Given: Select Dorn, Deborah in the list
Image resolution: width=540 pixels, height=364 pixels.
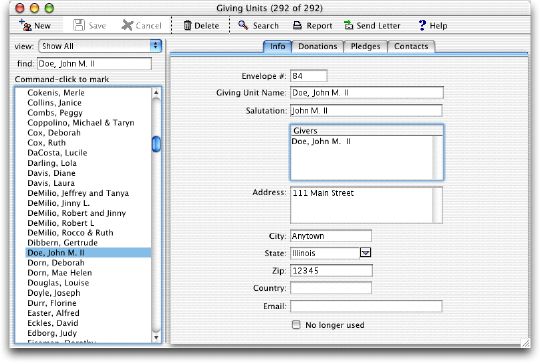Looking at the screenshot, I should [x=56, y=263].
